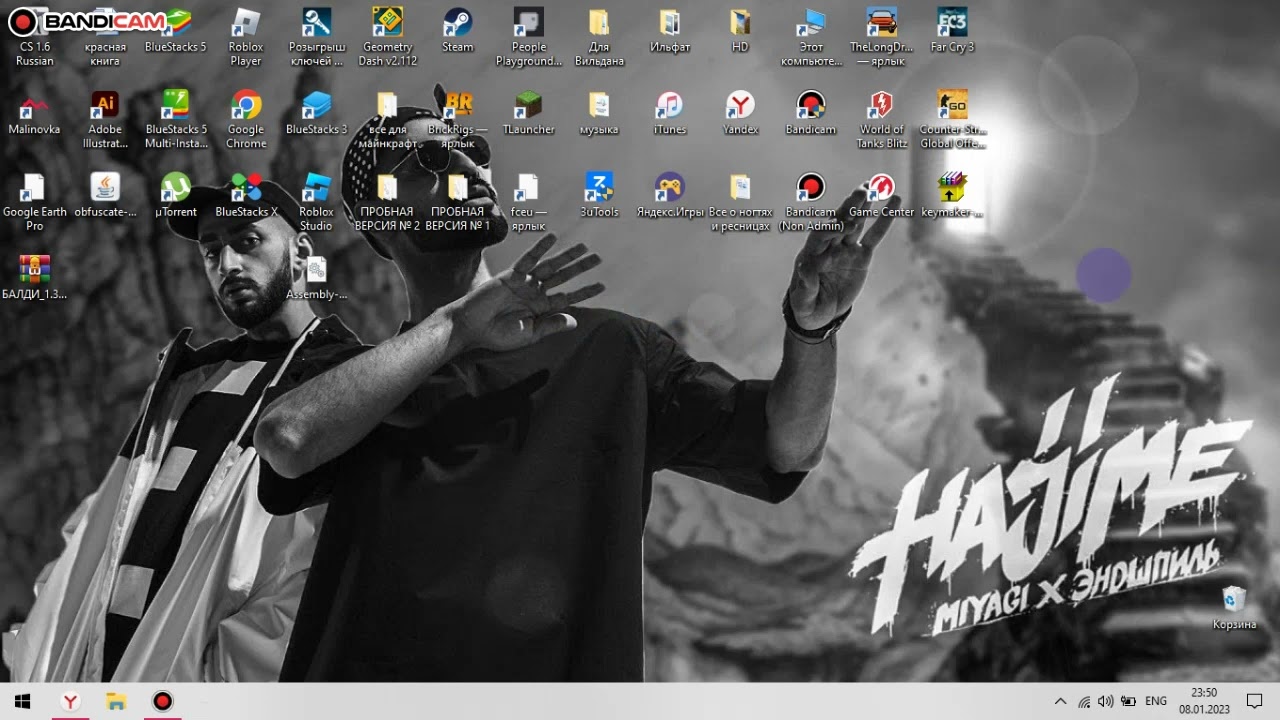
Task: Open Yandex browser desktop icon
Action: coord(740,113)
